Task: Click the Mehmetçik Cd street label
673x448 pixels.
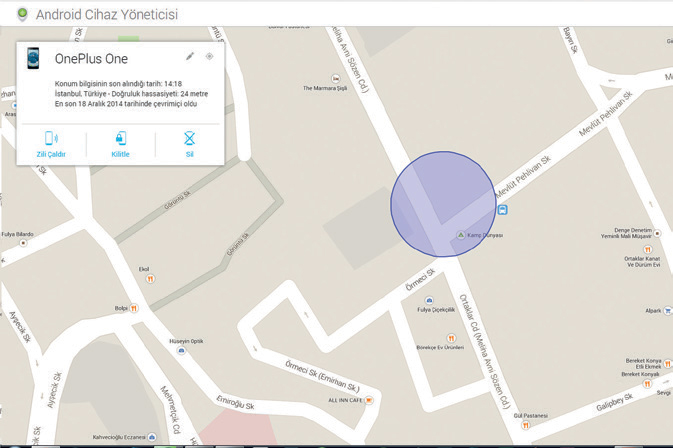Action: coord(170,409)
